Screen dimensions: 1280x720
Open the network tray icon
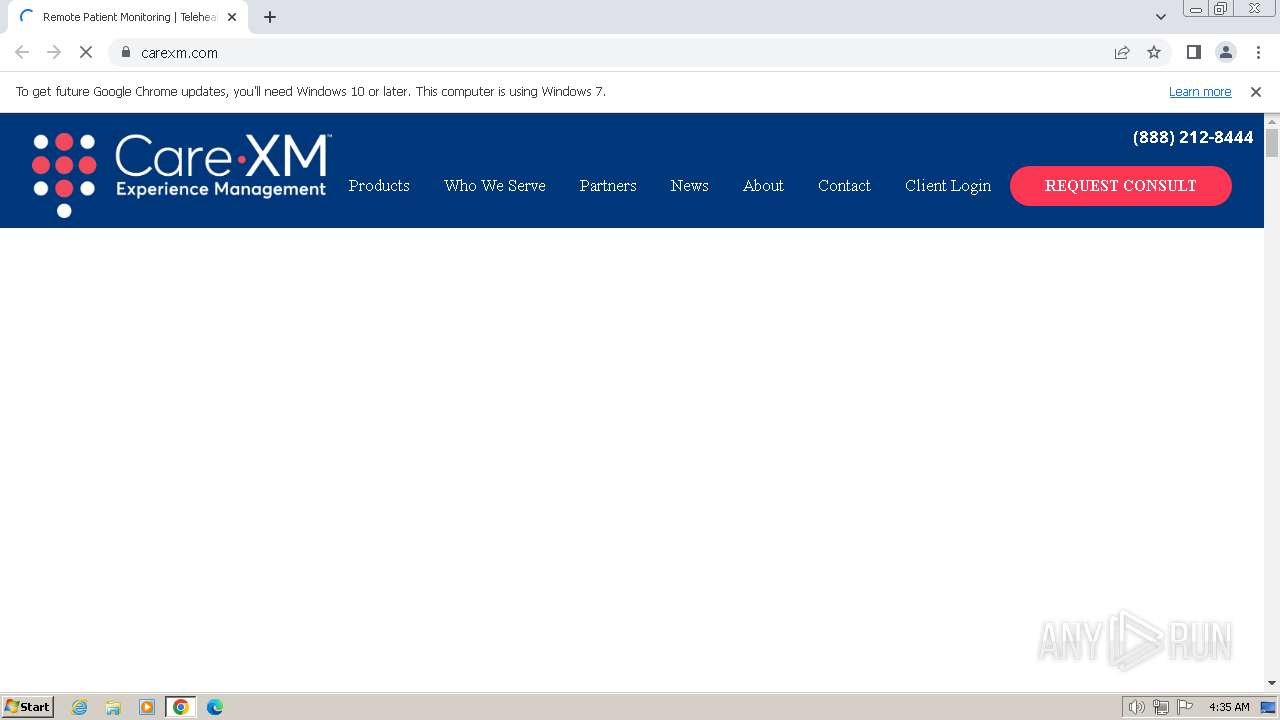1161,707
